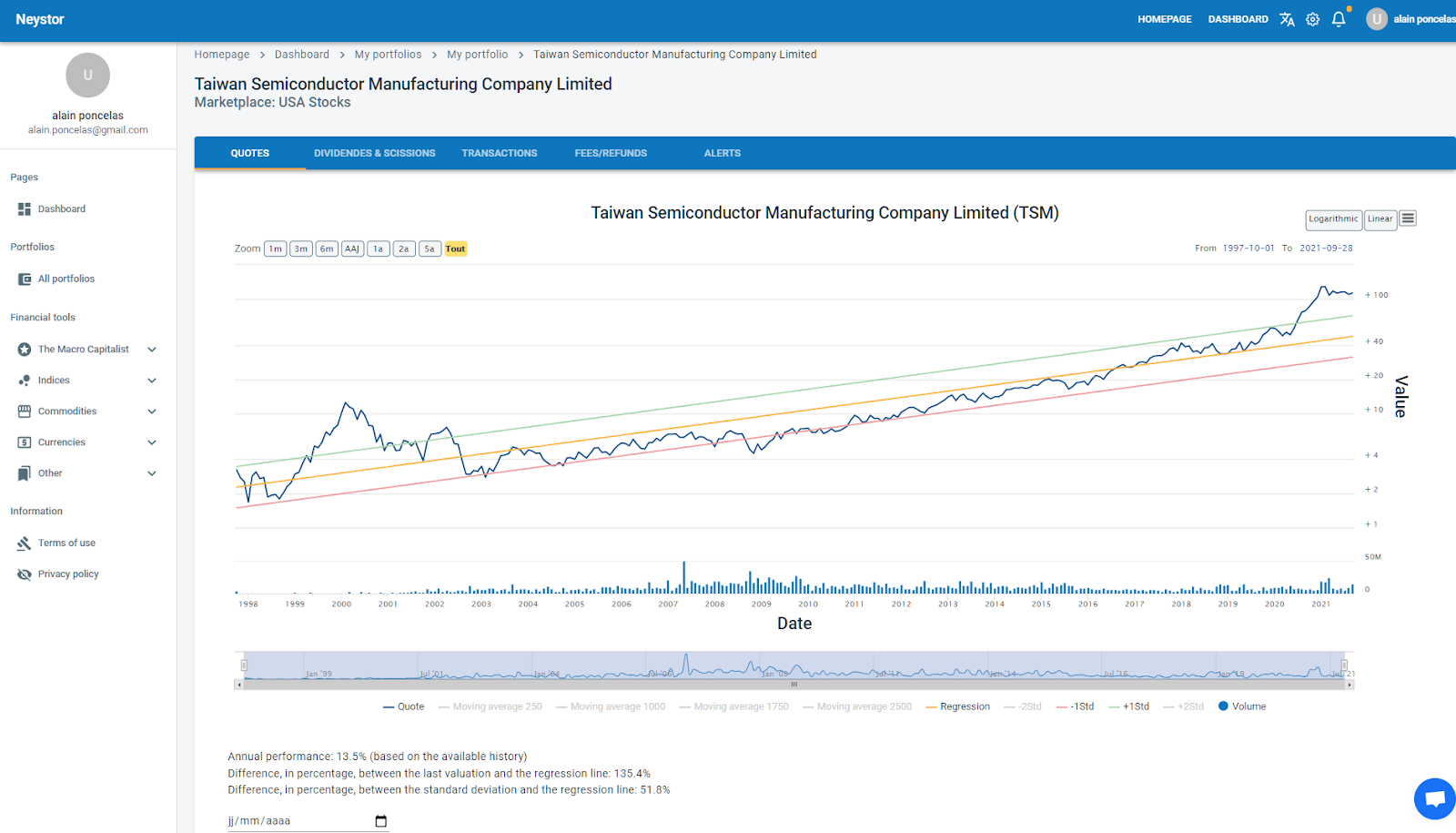Click the Indices icon in sidebar
Image resolution: width=1456 pixels, height=833 pixels.
pyautogui.click(x=25, y=381)
